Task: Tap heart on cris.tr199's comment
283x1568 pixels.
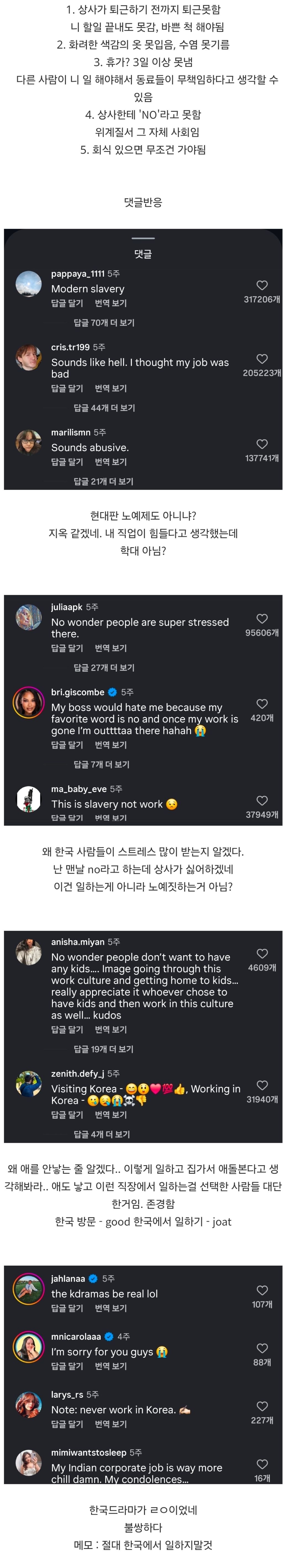Action: click(x=262, y=359)
